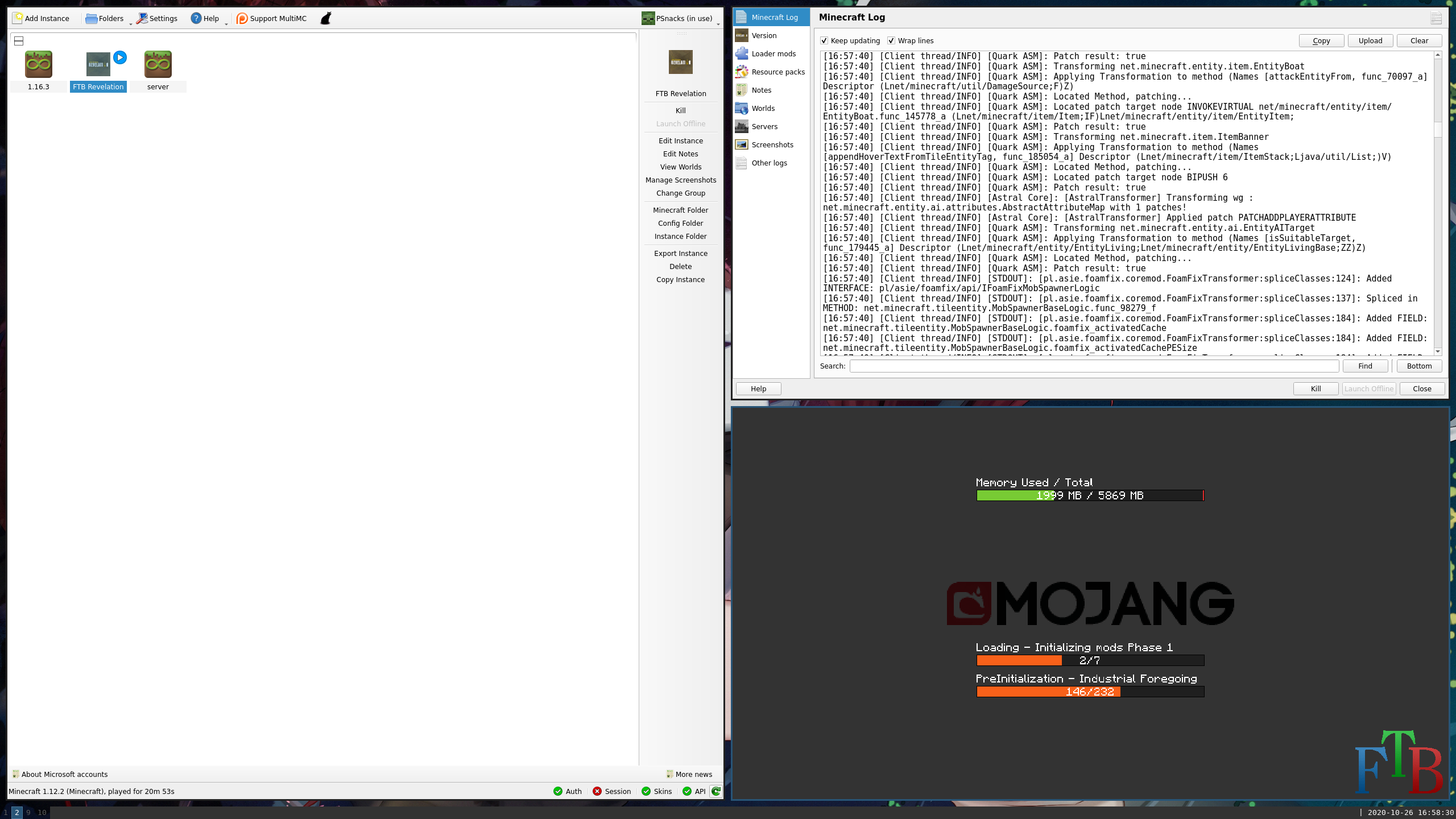Click Edit Instance in side panel

click(680, 140)
